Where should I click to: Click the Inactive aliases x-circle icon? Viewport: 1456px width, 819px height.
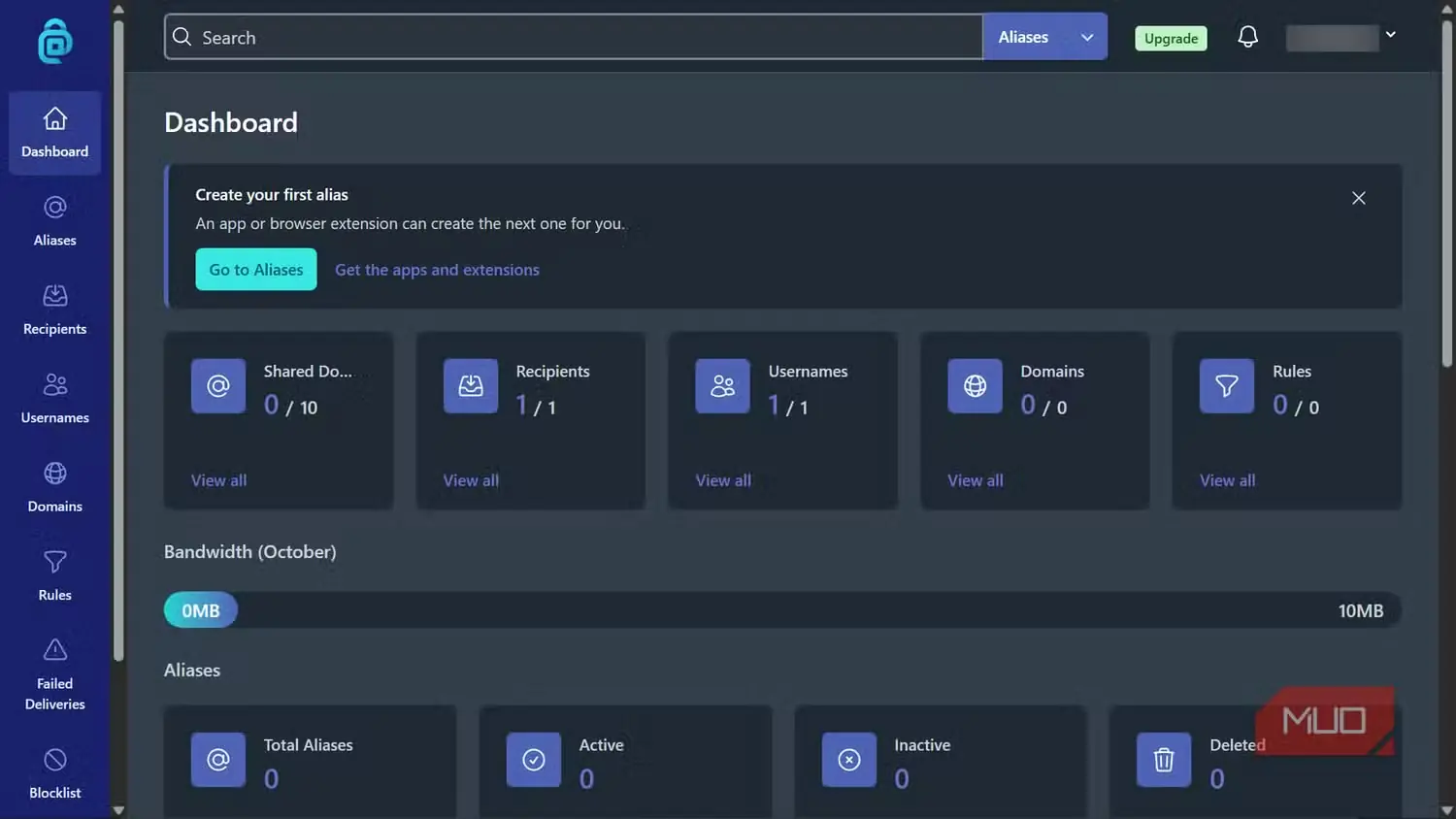tap(849, 760)
